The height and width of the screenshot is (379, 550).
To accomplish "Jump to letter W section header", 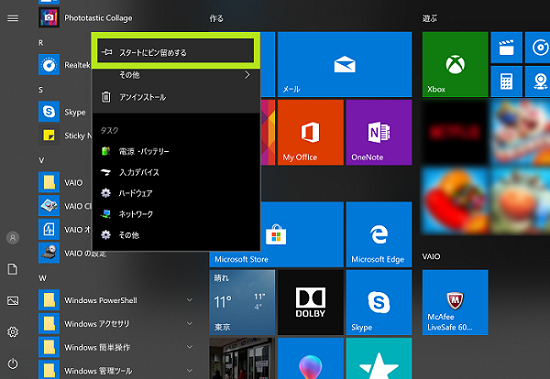I will click(x=42, y=278).
